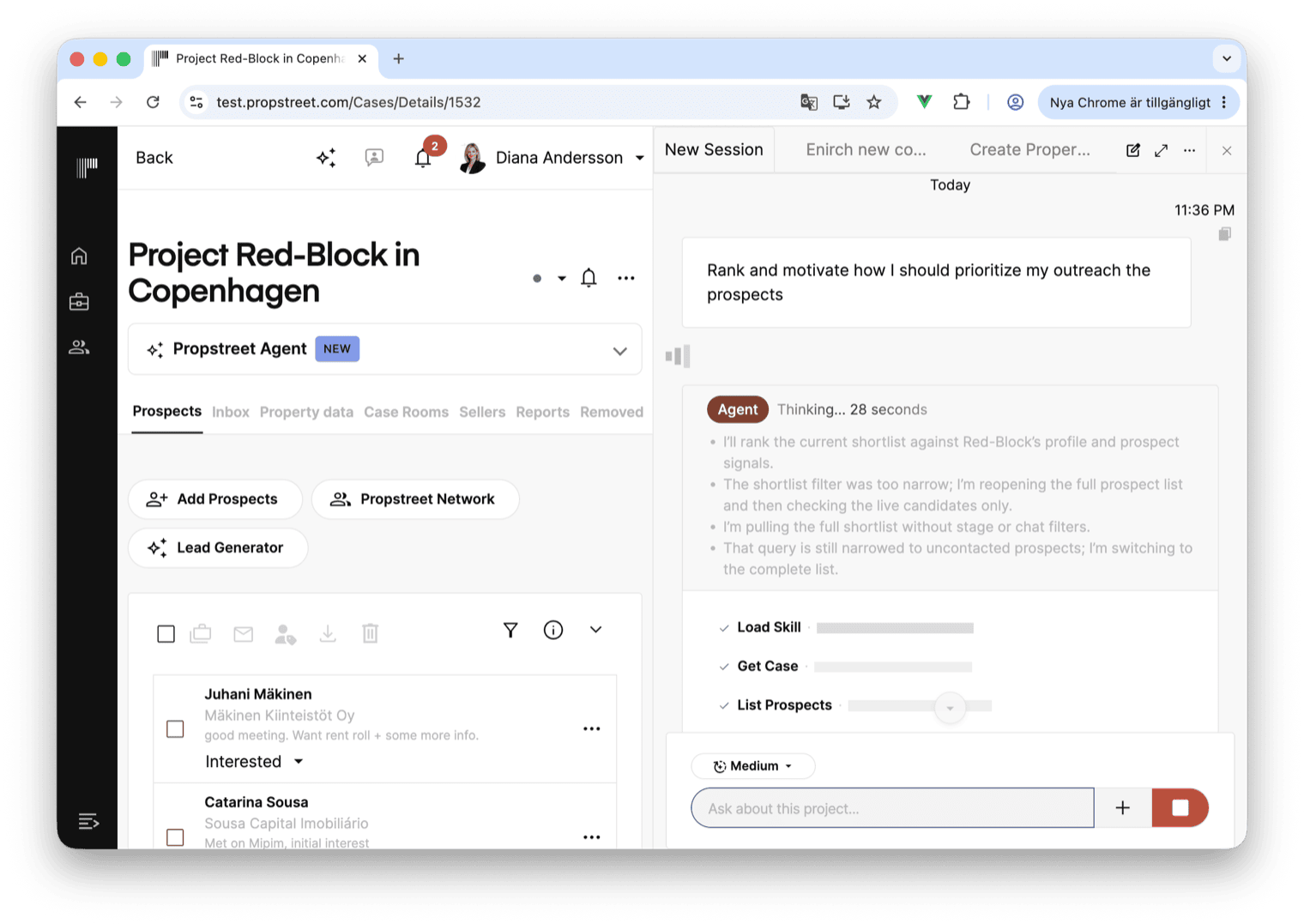This screenshot has height=924, width=1304.
Task: Select the Enirch new co... session tab
Action: pyautogui.click(x=866, y=149)
